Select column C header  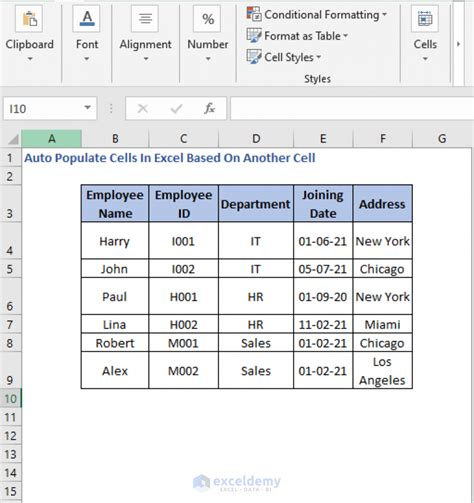point(183,138)
